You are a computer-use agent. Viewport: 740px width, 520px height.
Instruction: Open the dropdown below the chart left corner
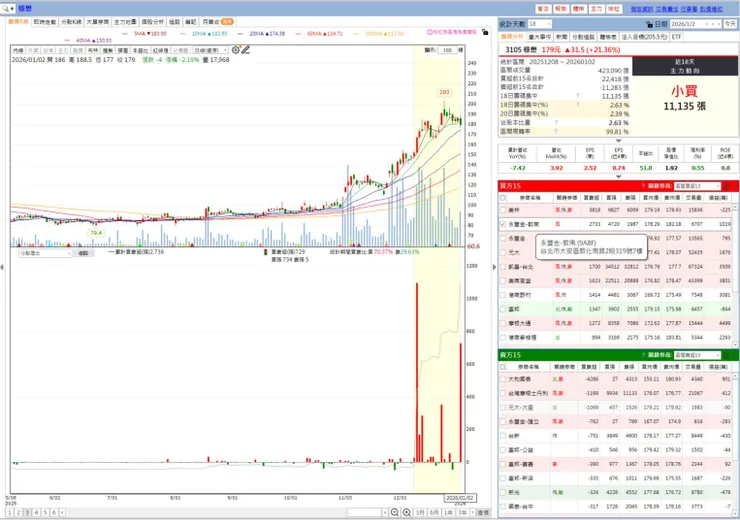(45, 253)
